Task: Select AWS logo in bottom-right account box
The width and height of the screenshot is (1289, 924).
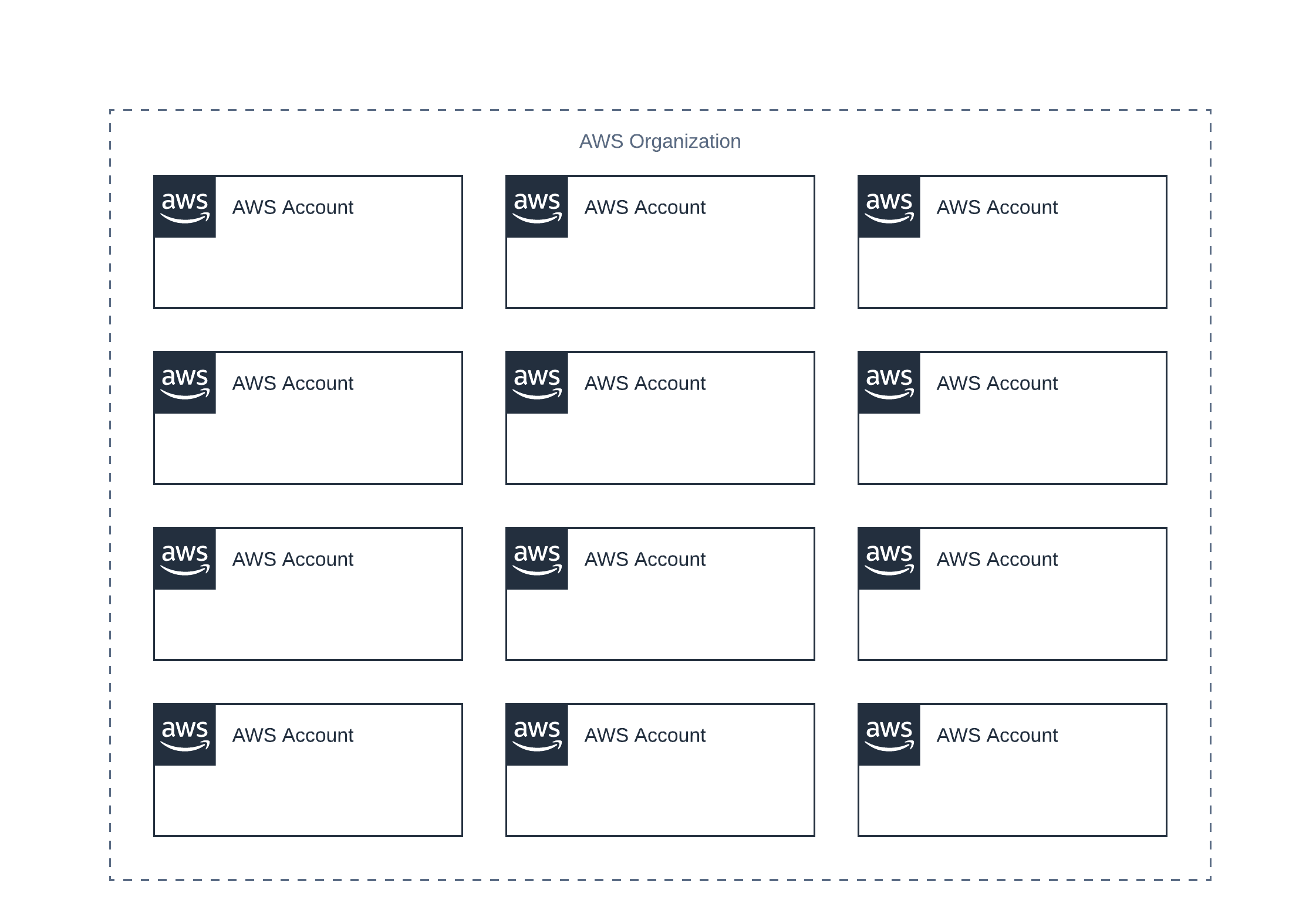Action: point(889,735)
